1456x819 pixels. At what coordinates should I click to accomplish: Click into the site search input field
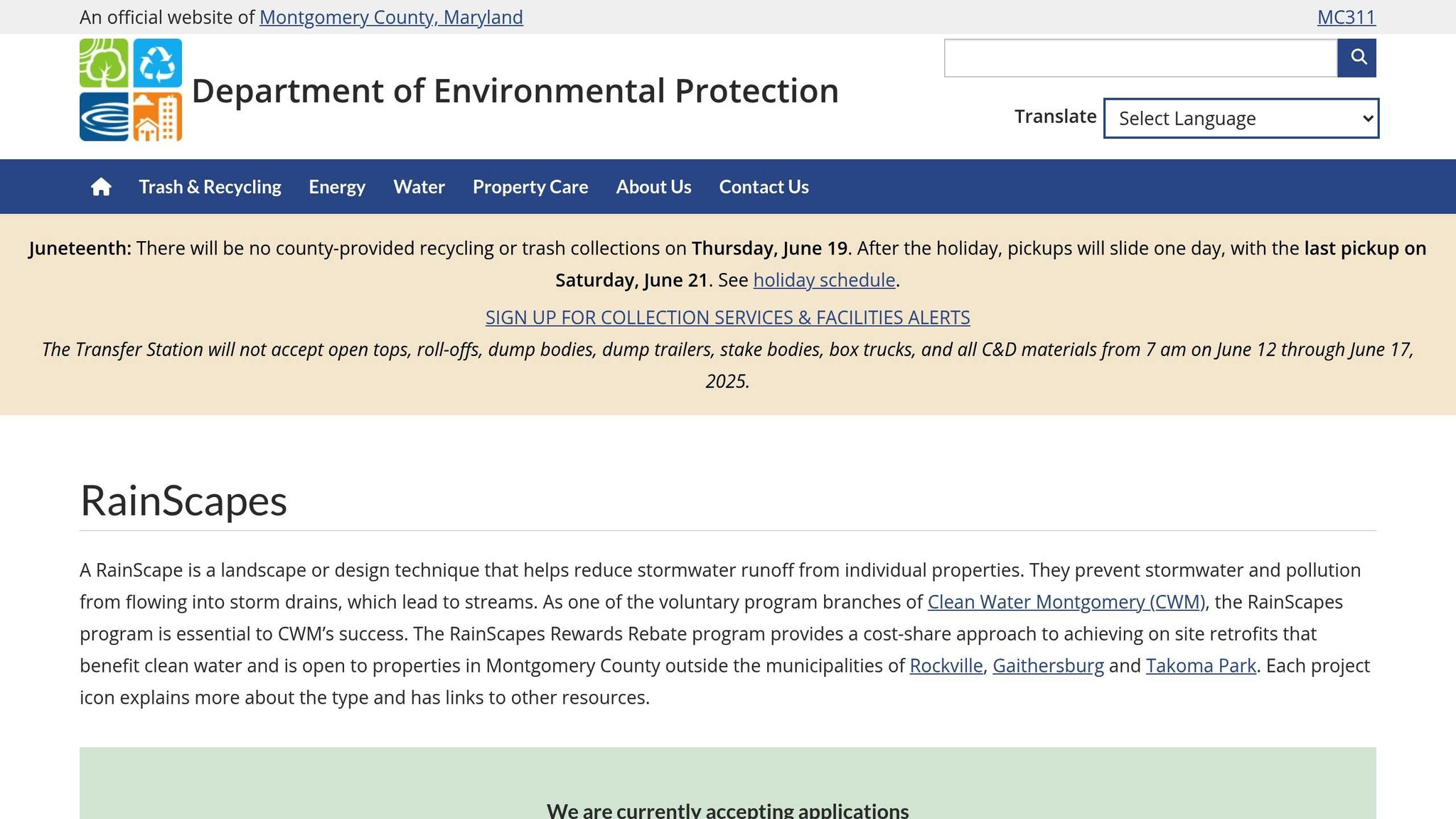point(1140,58)
